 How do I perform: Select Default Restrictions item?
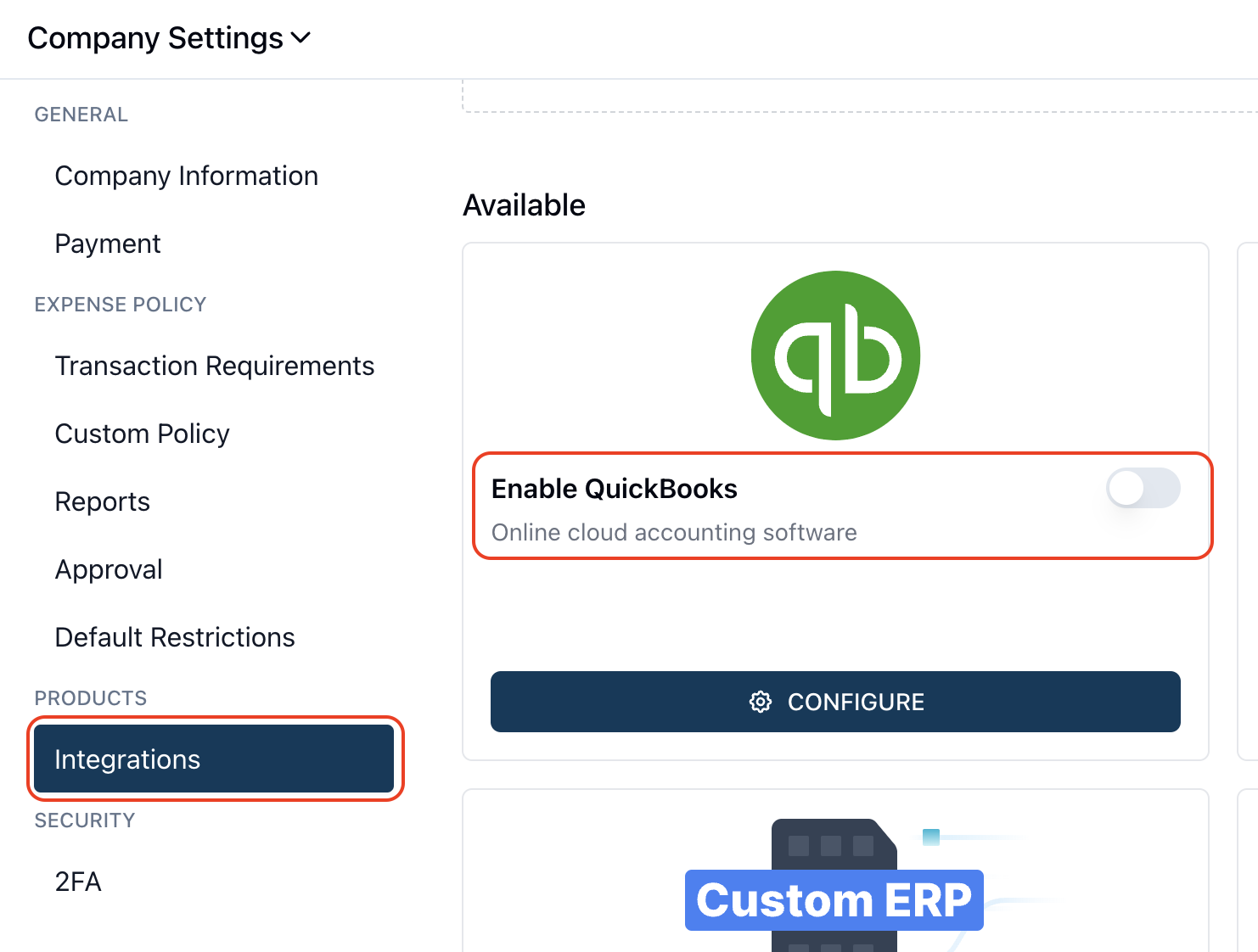pos(175,637)
